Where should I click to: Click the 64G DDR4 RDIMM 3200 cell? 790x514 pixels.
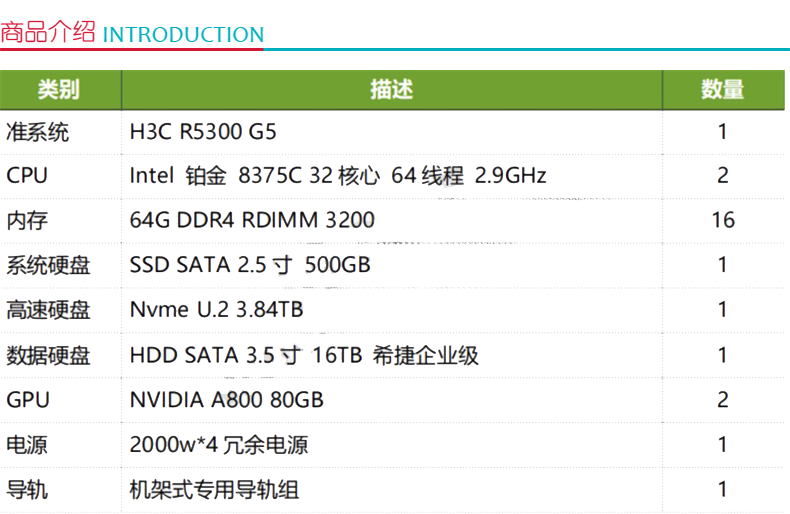pyautogui.click(x=252, y=220)
